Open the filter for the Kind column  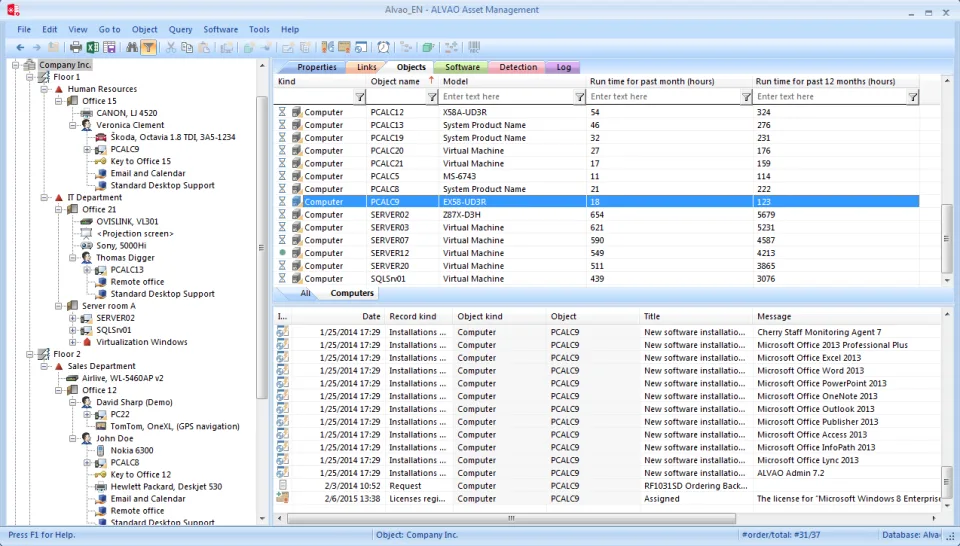pyautogui.click(x=360, y=97)
